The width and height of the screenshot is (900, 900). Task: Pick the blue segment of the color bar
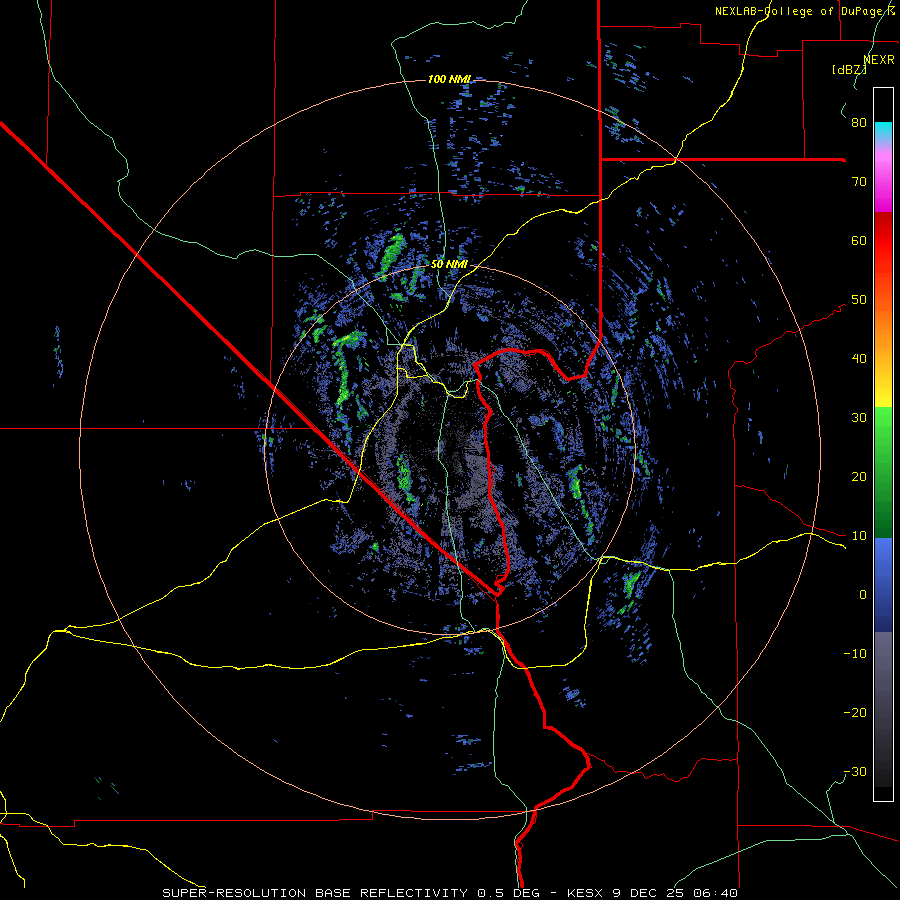(883, 565)
